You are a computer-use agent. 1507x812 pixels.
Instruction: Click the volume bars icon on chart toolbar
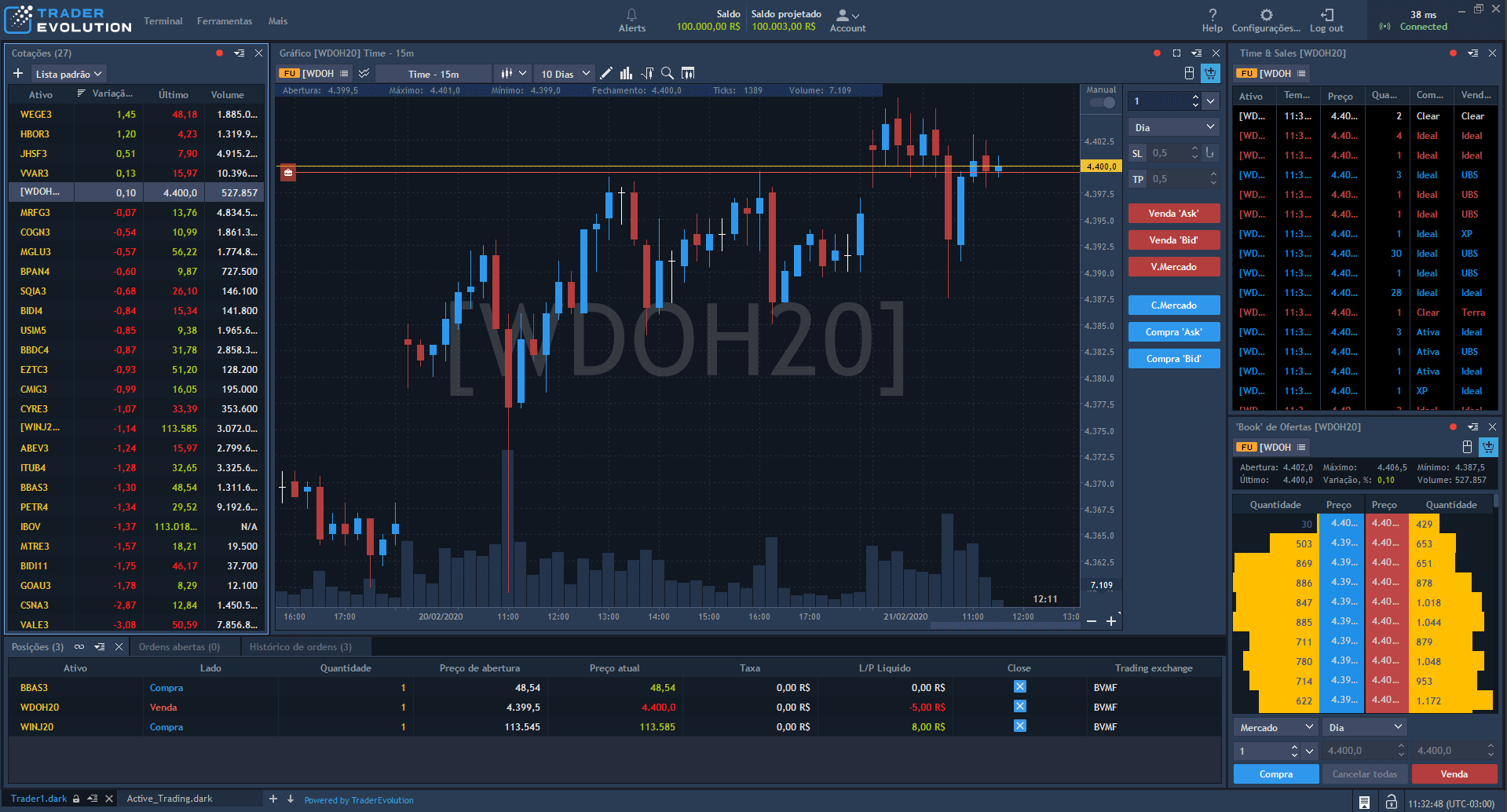626,73
